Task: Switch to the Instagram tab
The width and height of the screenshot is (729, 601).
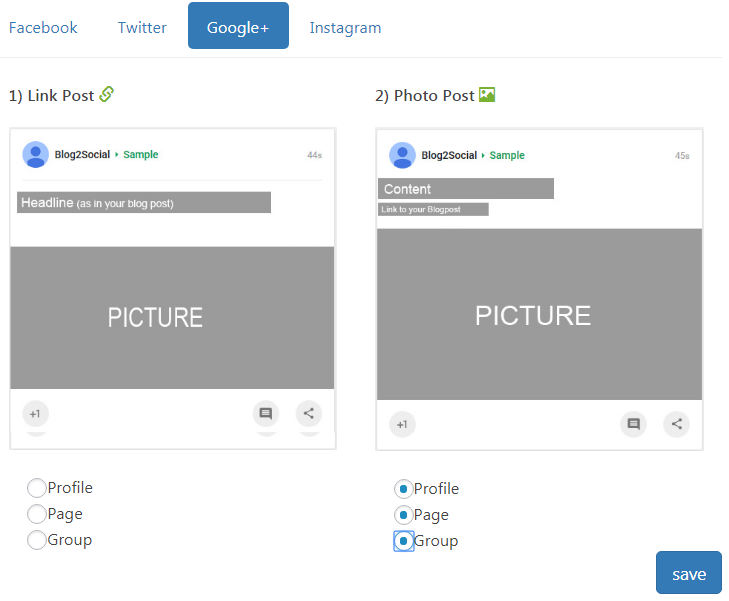Action: pos(345,27)
